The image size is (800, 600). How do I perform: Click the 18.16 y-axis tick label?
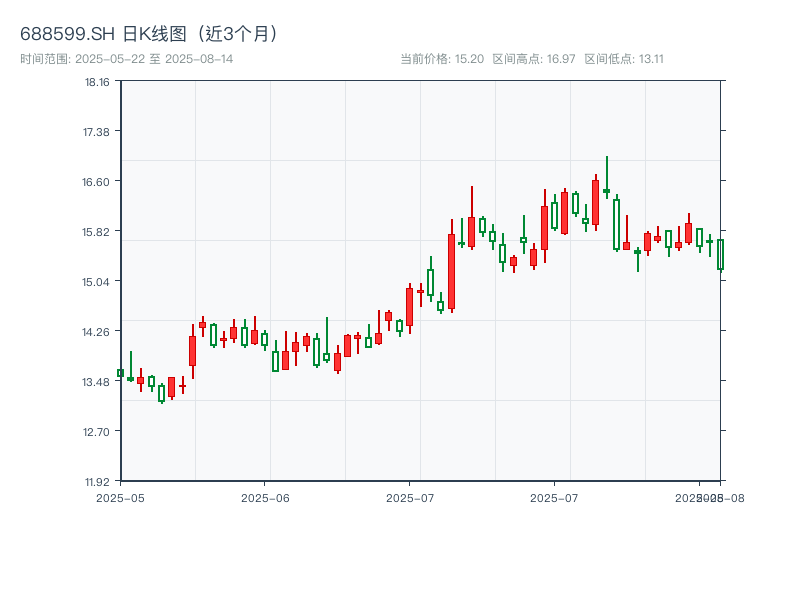point(97,82)
